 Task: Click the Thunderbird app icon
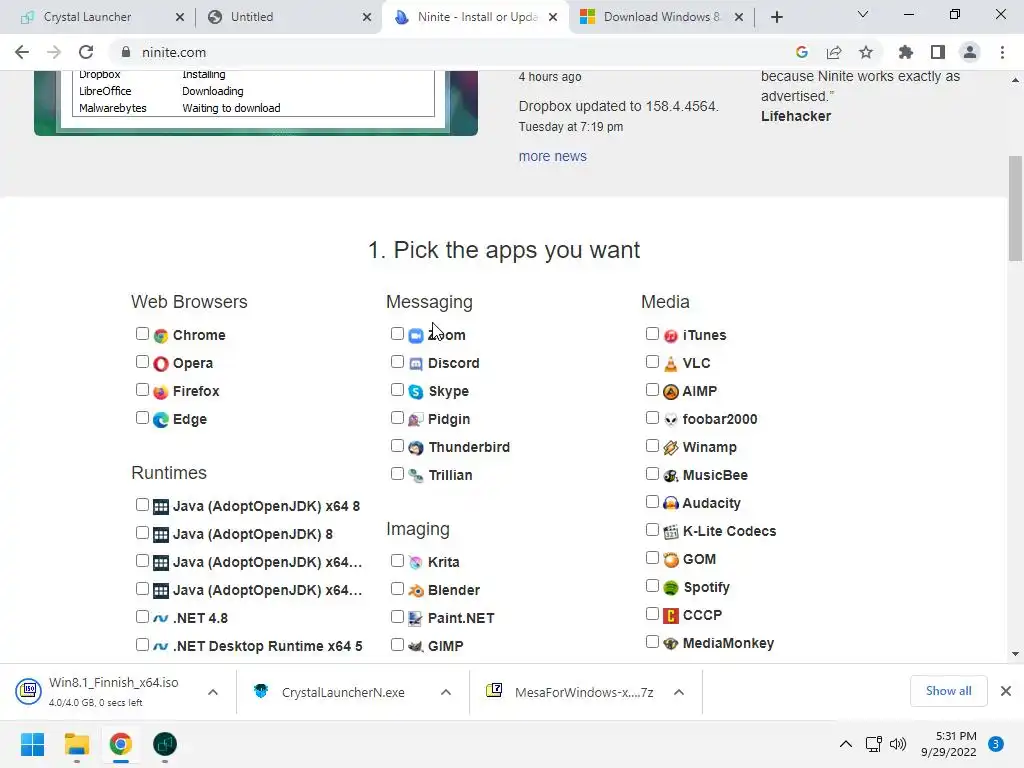416,448
